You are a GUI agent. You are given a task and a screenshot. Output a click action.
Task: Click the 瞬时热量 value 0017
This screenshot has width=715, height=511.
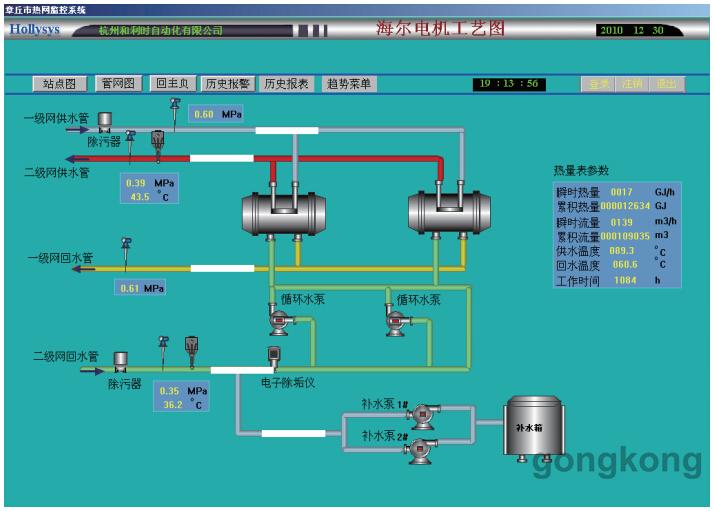(621, 192)
